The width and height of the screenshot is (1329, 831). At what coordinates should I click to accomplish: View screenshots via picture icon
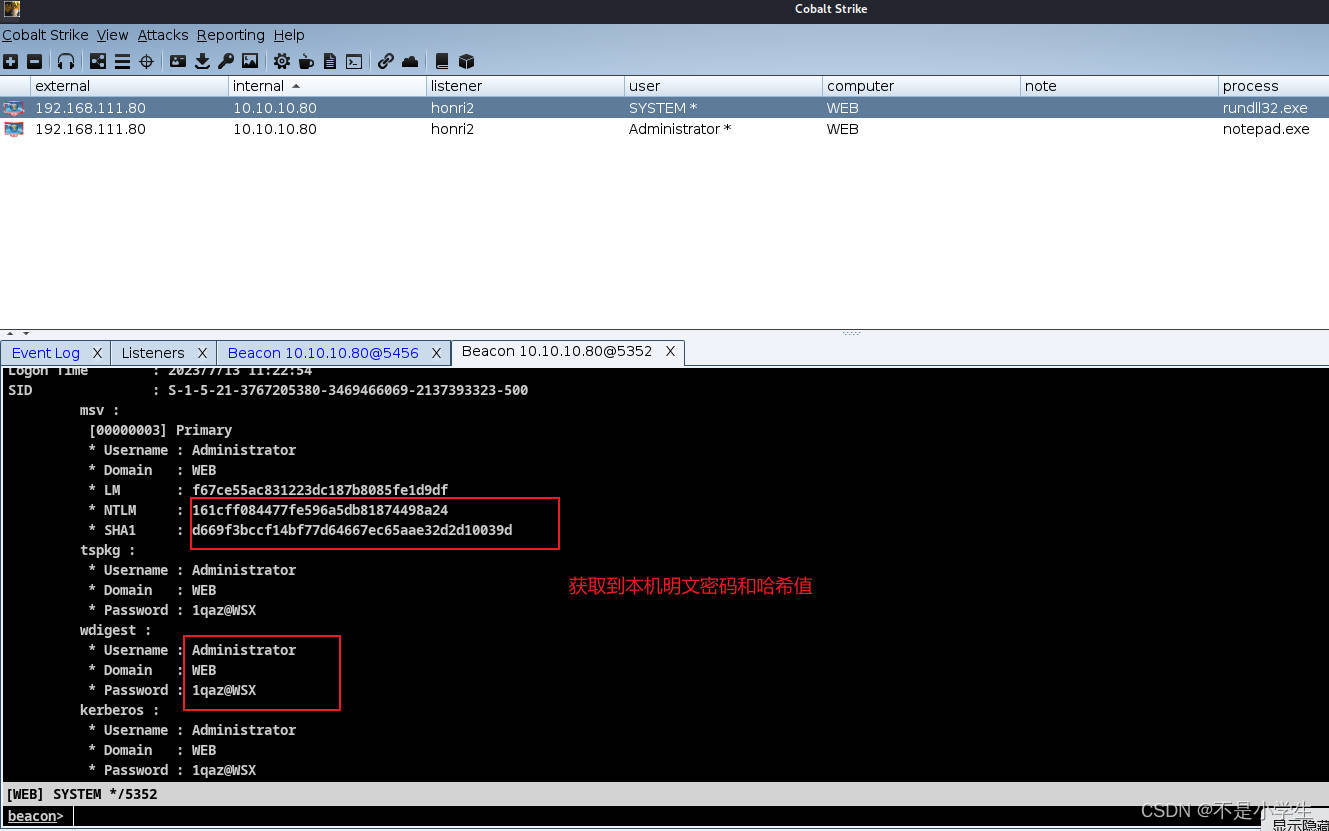(250, 61)
